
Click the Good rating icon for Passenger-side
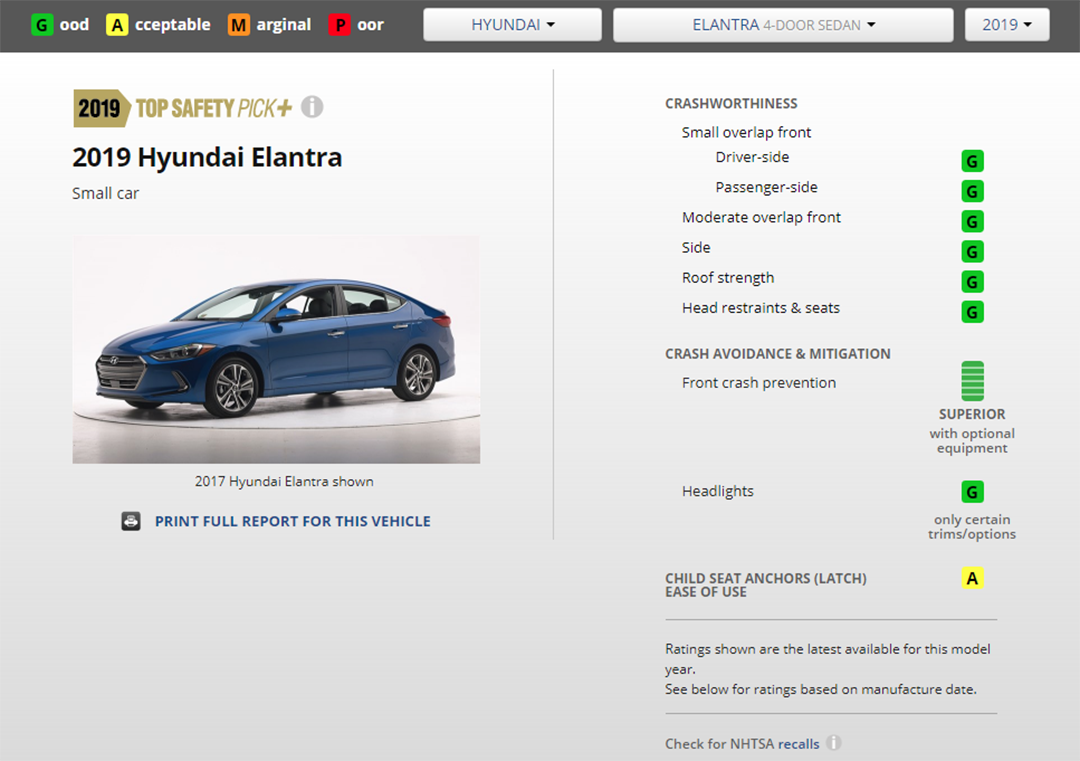(x=972, y=191)
